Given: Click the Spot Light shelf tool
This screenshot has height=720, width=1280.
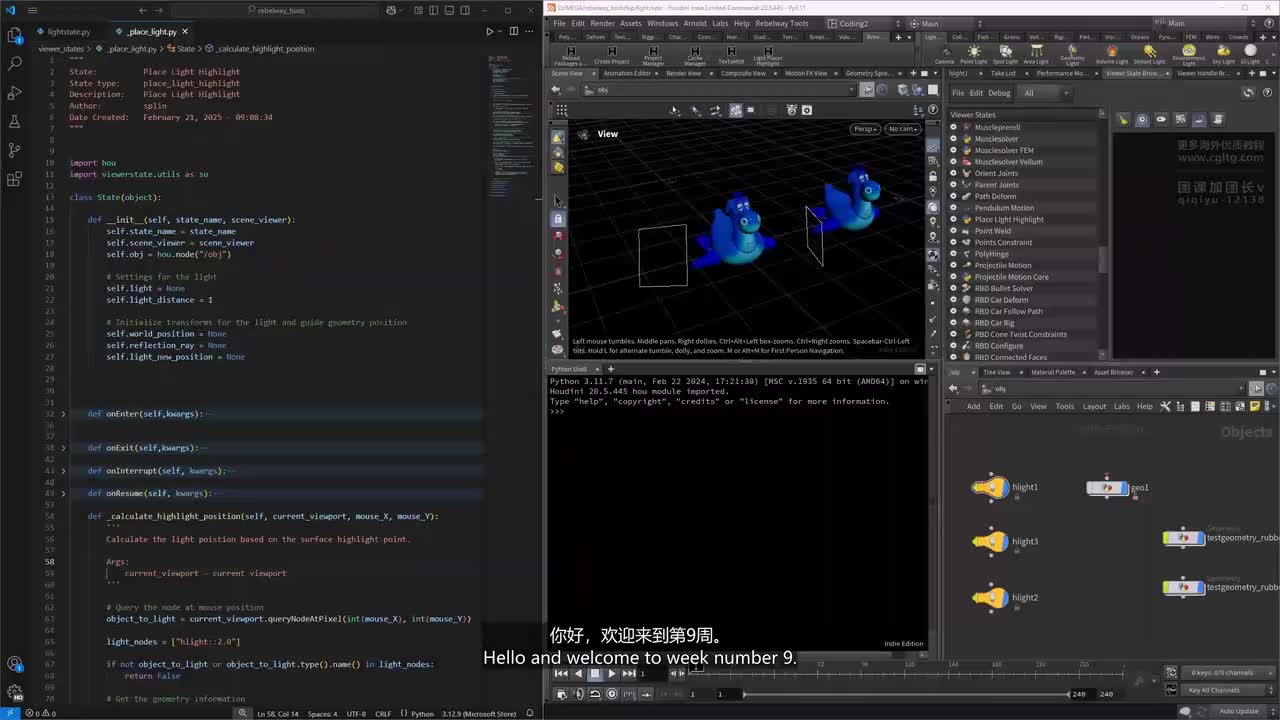Looking at the screenshot, I should (1005, 54).
